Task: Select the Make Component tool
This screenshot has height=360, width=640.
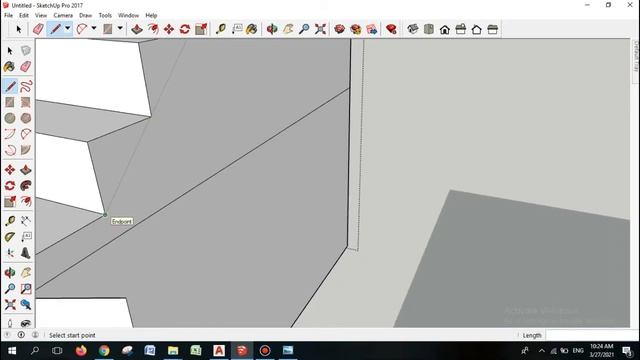Action: pyautogui.click(x=26, y=51)
